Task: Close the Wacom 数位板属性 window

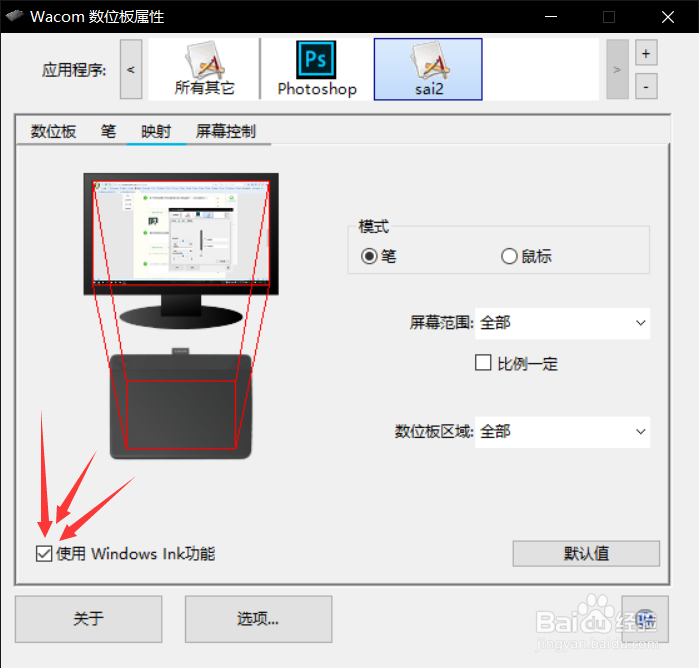Action: click(x=667, y=17)
